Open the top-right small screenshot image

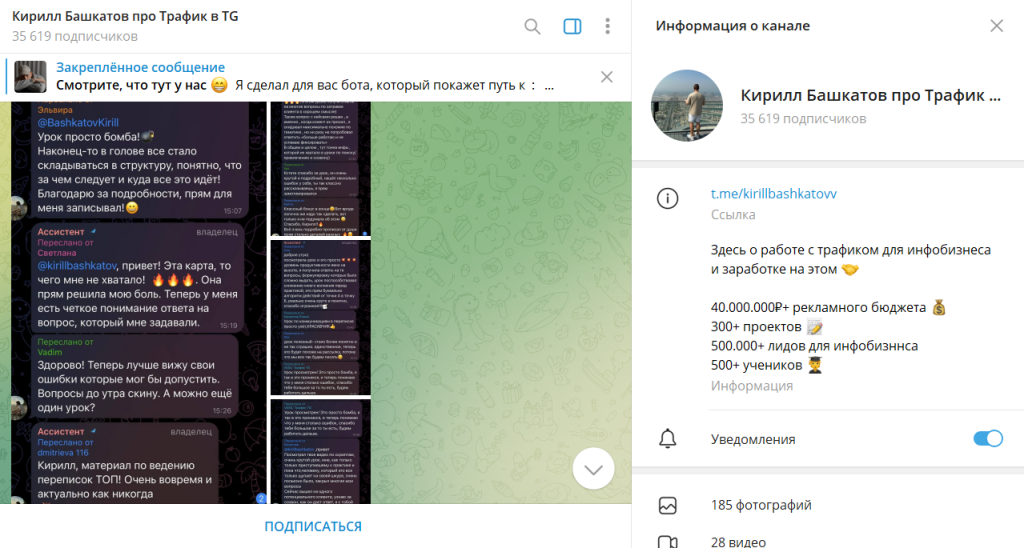[x=321, y=169]
